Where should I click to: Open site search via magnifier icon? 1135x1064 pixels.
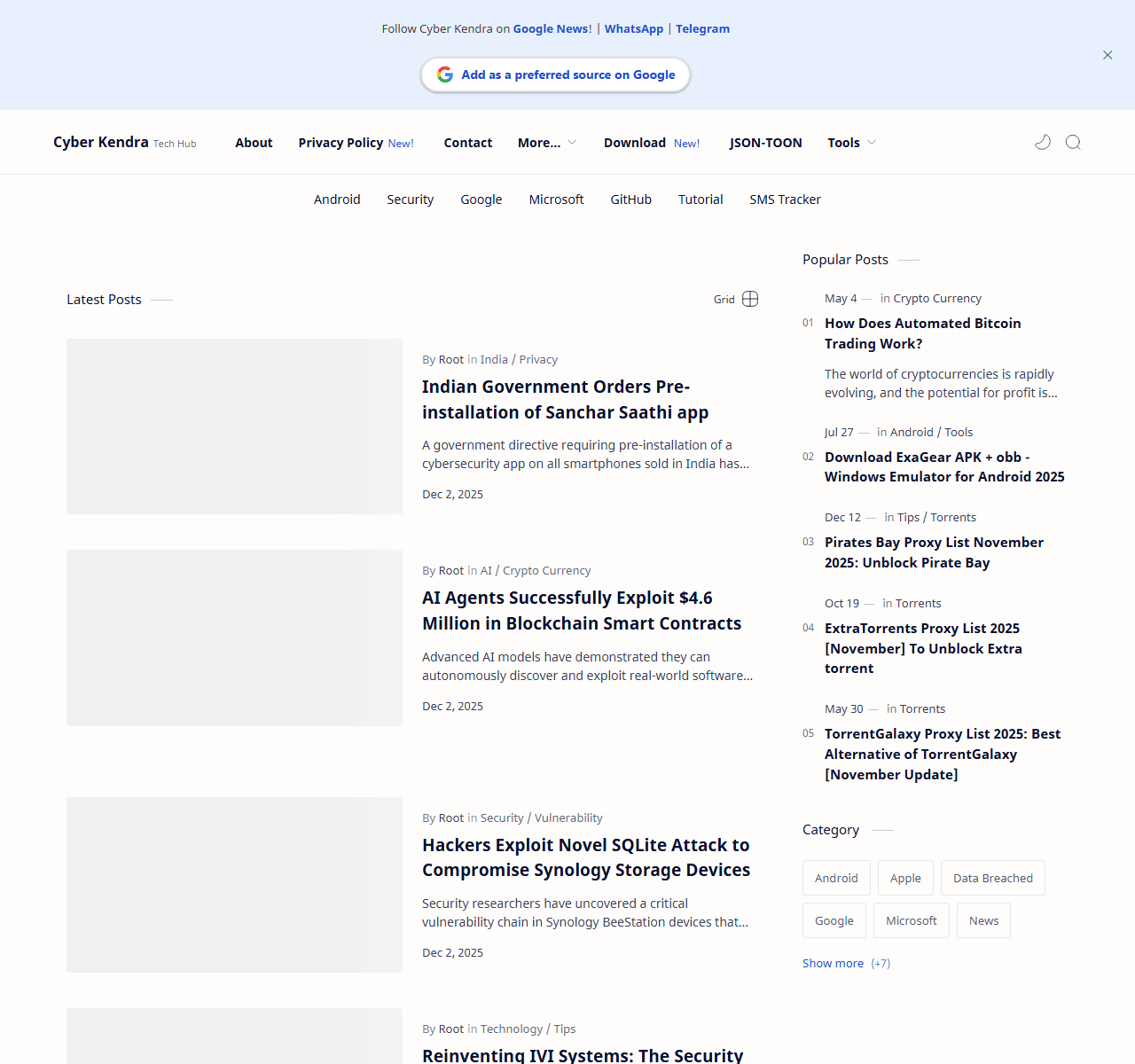click(x=1073, y=142)
